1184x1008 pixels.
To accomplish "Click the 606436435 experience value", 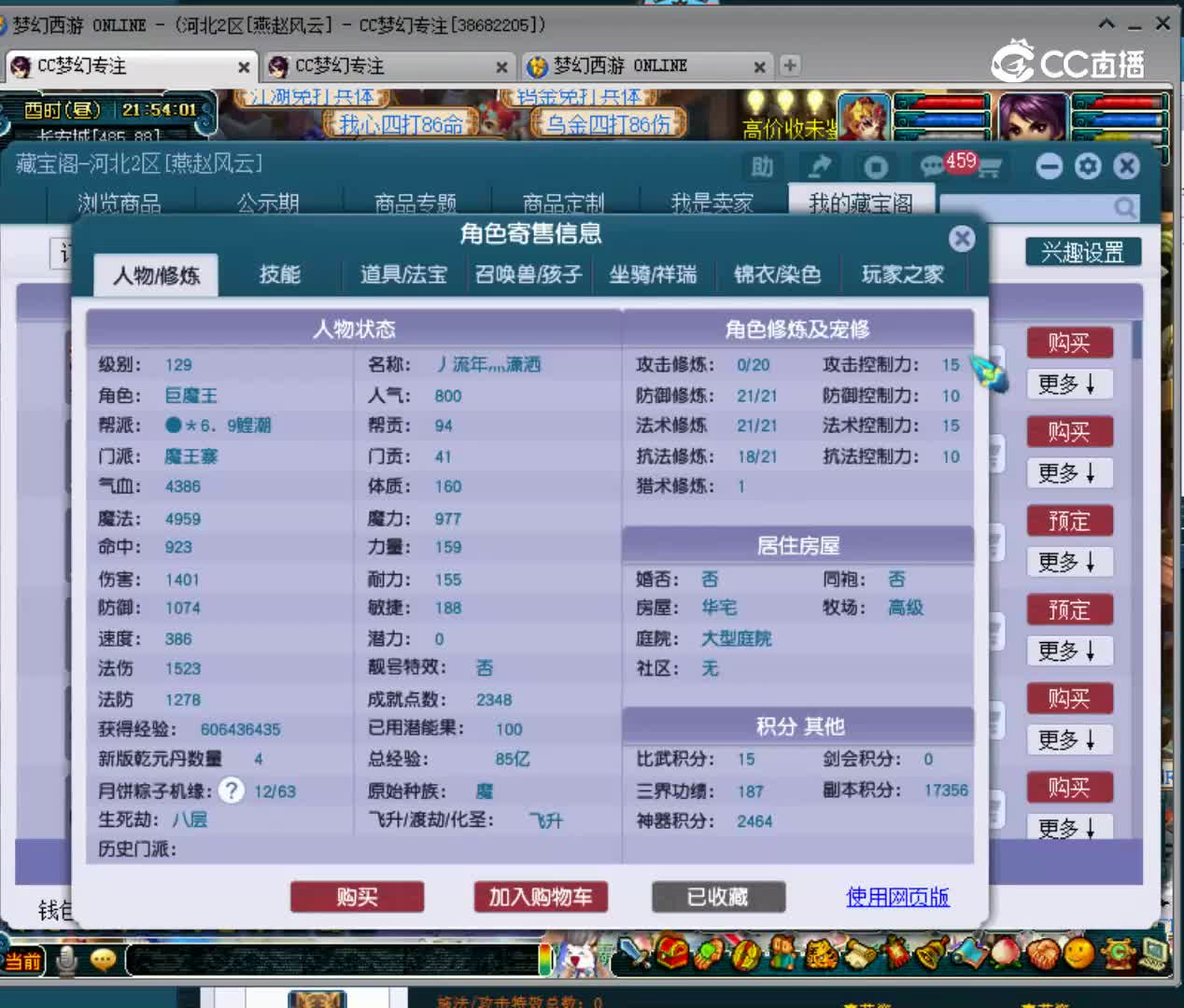I will (241, 729).
